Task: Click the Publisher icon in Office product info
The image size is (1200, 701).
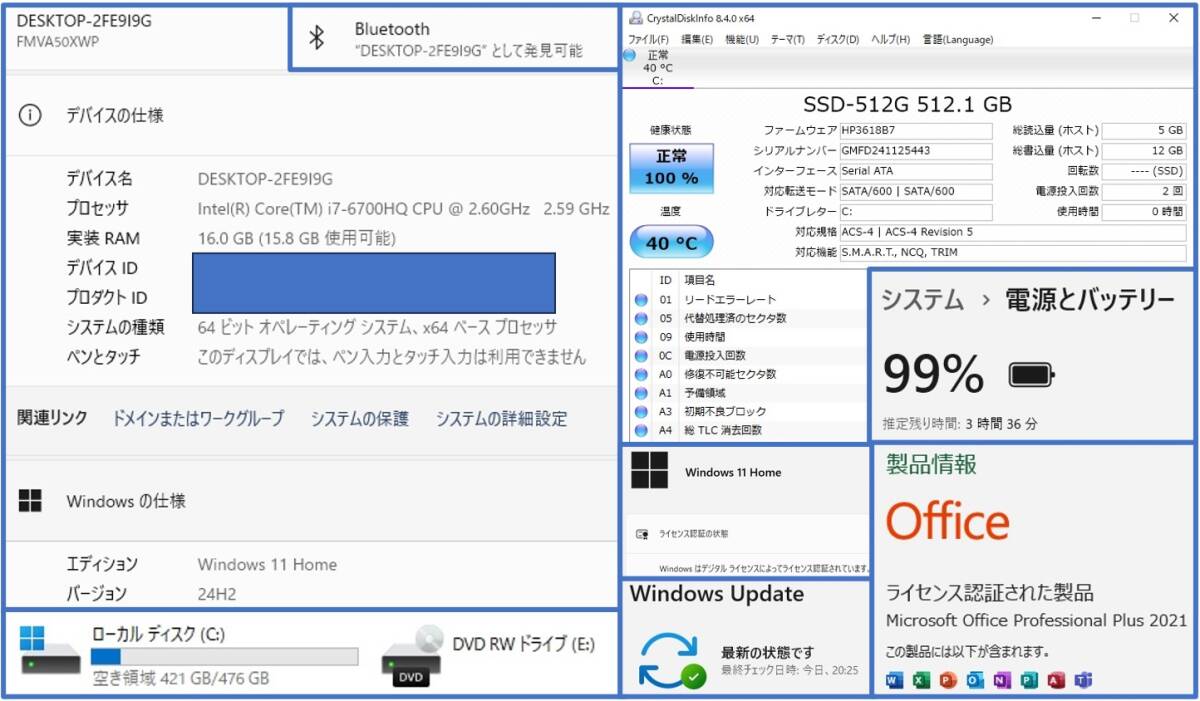Action: [x=1029, y=680]
